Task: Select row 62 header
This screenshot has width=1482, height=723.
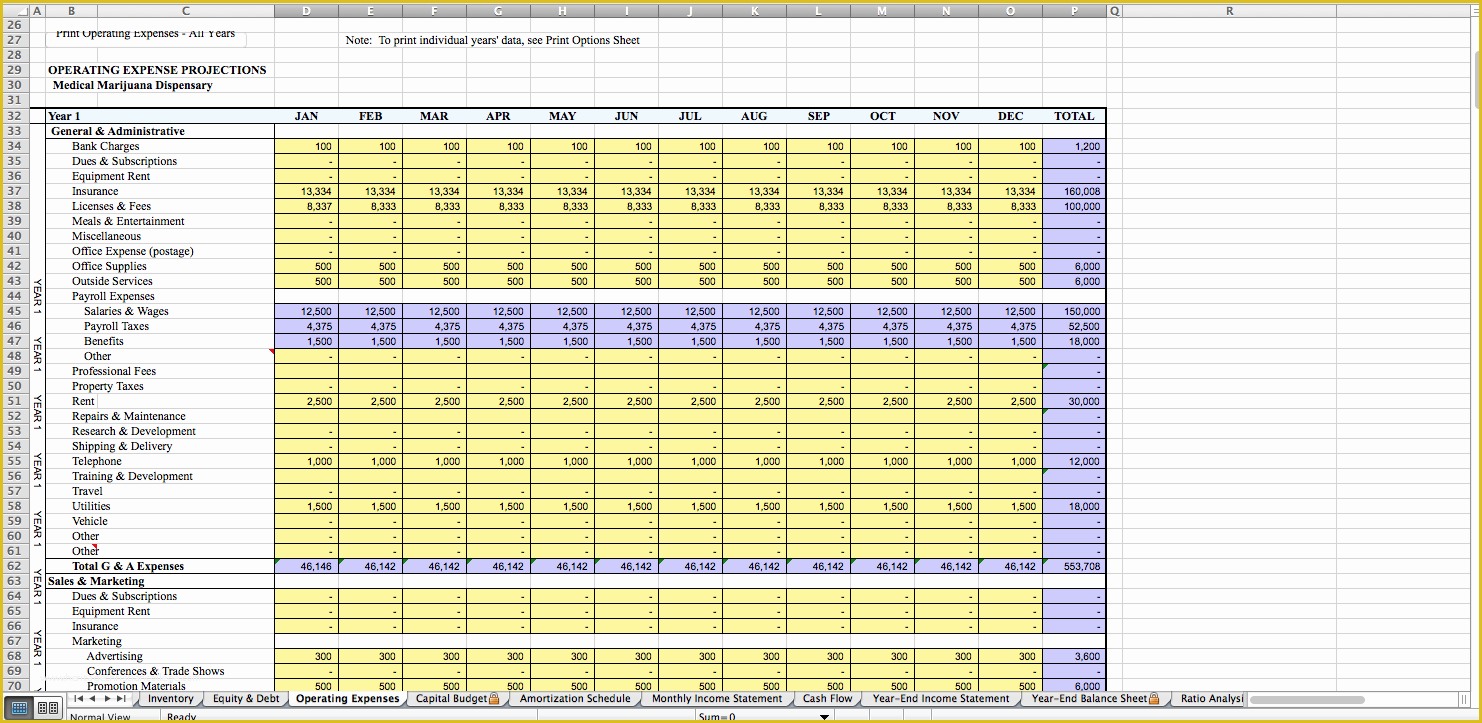Action: pyautogui.click(x=15, y=566)
